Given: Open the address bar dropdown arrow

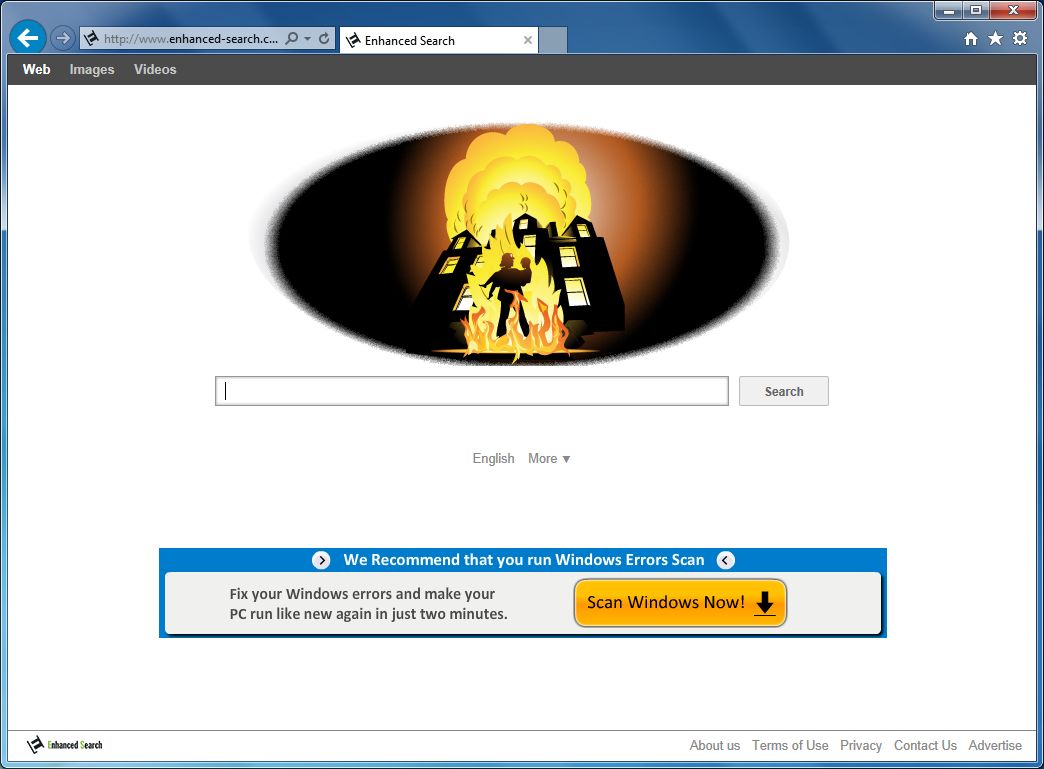Looking at the screenshot, I should click(x=308, y=39).
